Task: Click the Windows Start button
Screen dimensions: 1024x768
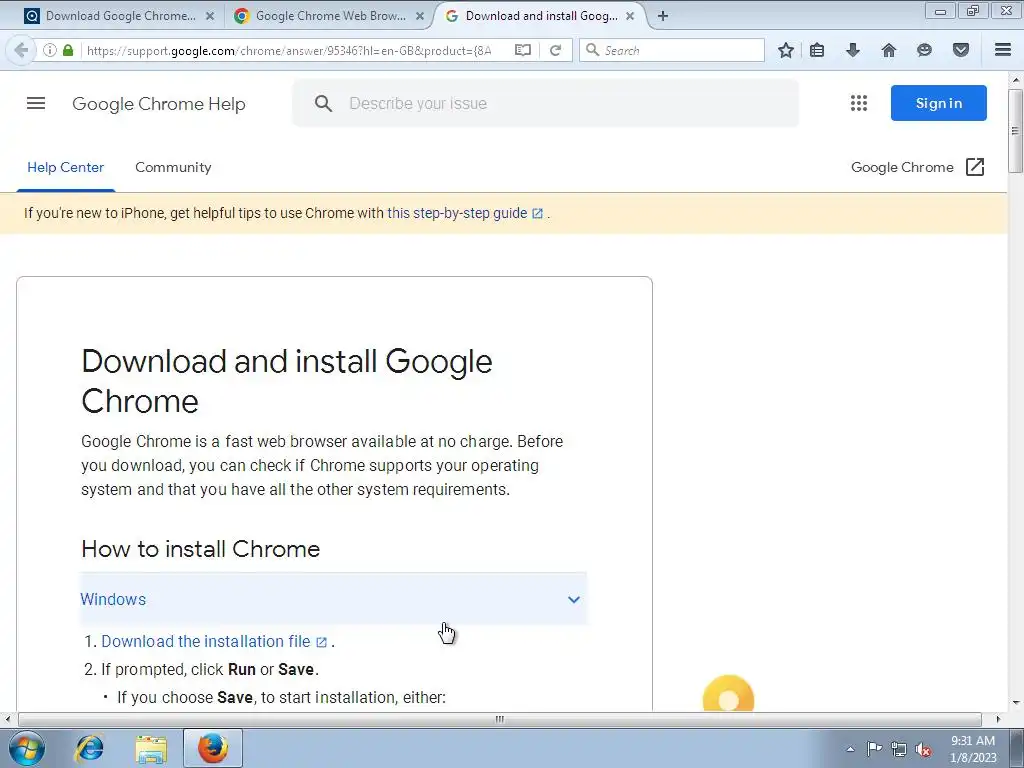Action: [x=27, y=748]
